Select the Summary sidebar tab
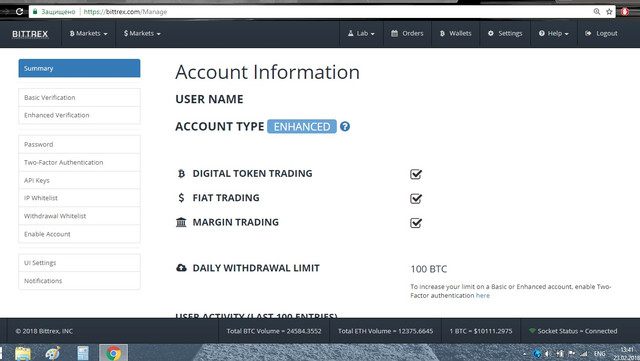 click(x=79, y=68)
